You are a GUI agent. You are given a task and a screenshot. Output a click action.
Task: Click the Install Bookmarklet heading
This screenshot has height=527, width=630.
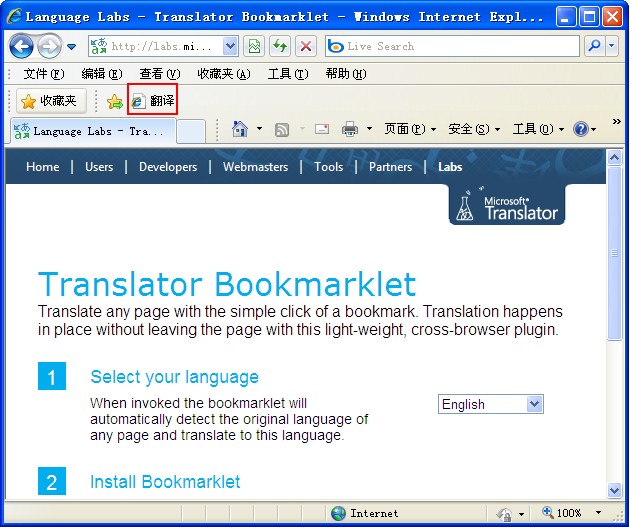tap(165, 482)
